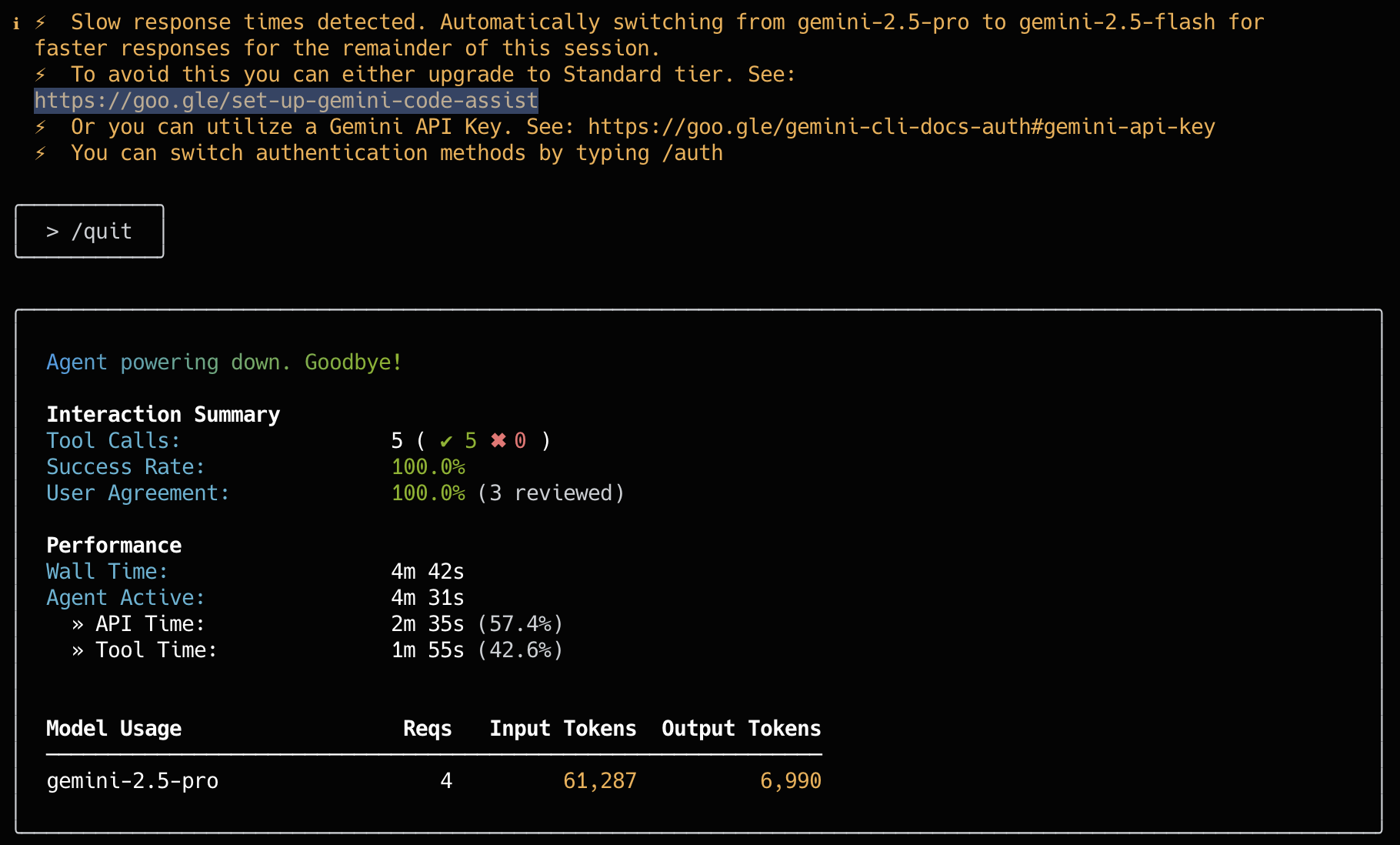Click the agent active value '4m 31s'
Screen dimensions: 1400x845
coord(428,598)
